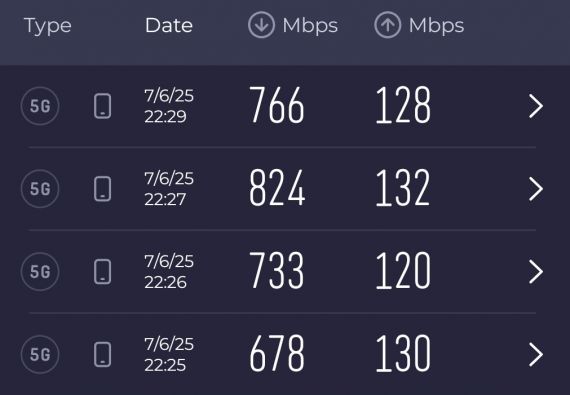Click the upload arrow icon in the header

(x=388, y=25)
